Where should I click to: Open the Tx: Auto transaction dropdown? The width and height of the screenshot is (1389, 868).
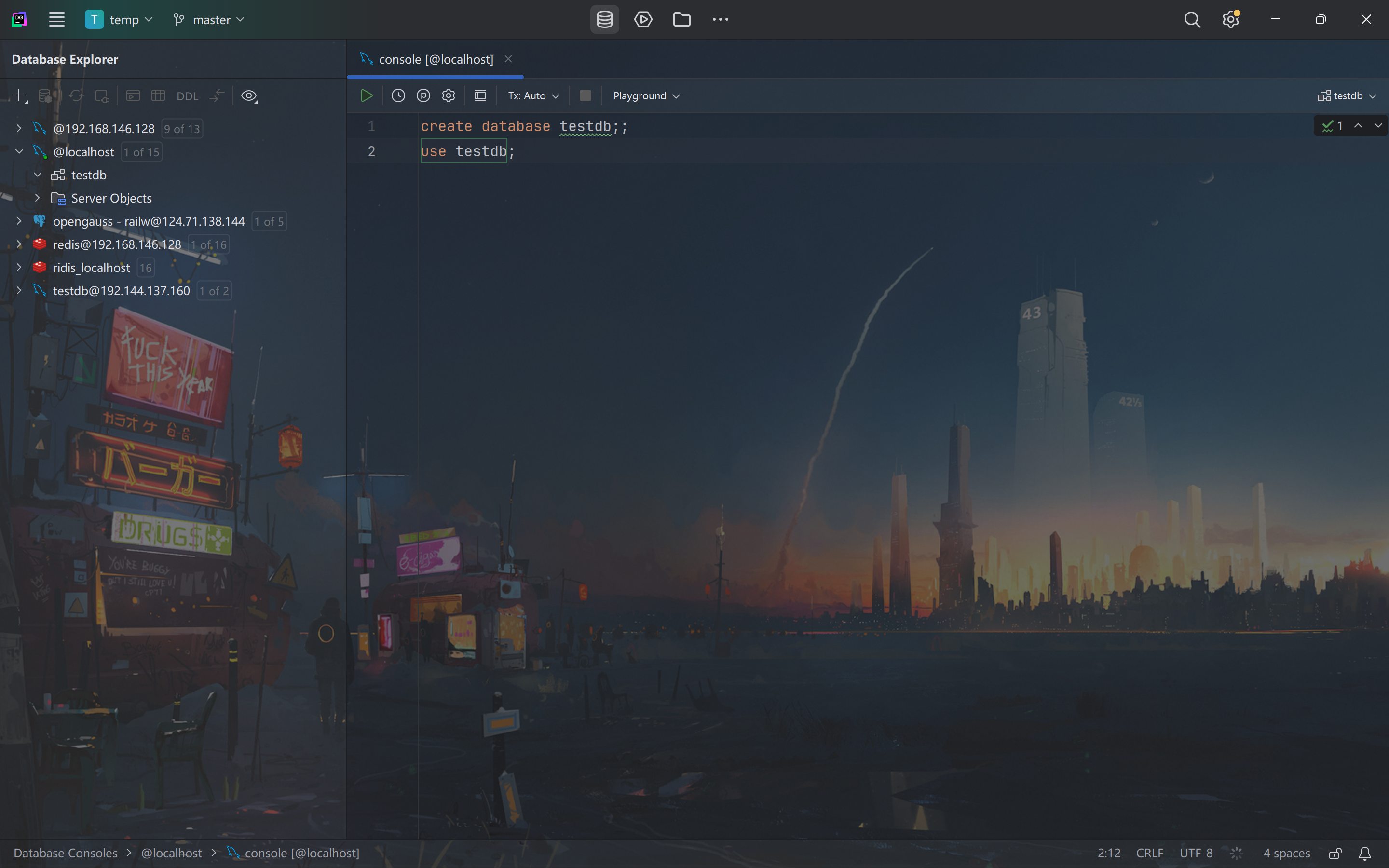click(x=532, y=96)
